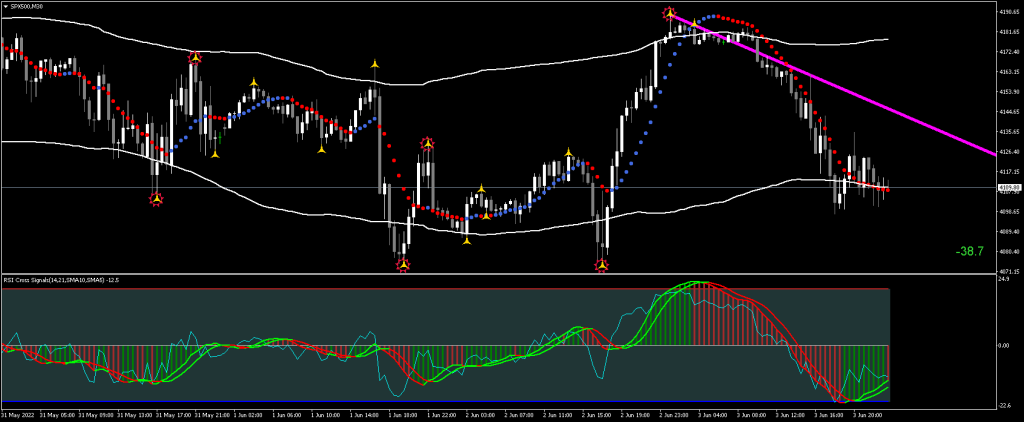Open the dropdown triangle beside SPX500,M30
The height and width of the screenshot is (422, 1024).
tap(5, 7)
